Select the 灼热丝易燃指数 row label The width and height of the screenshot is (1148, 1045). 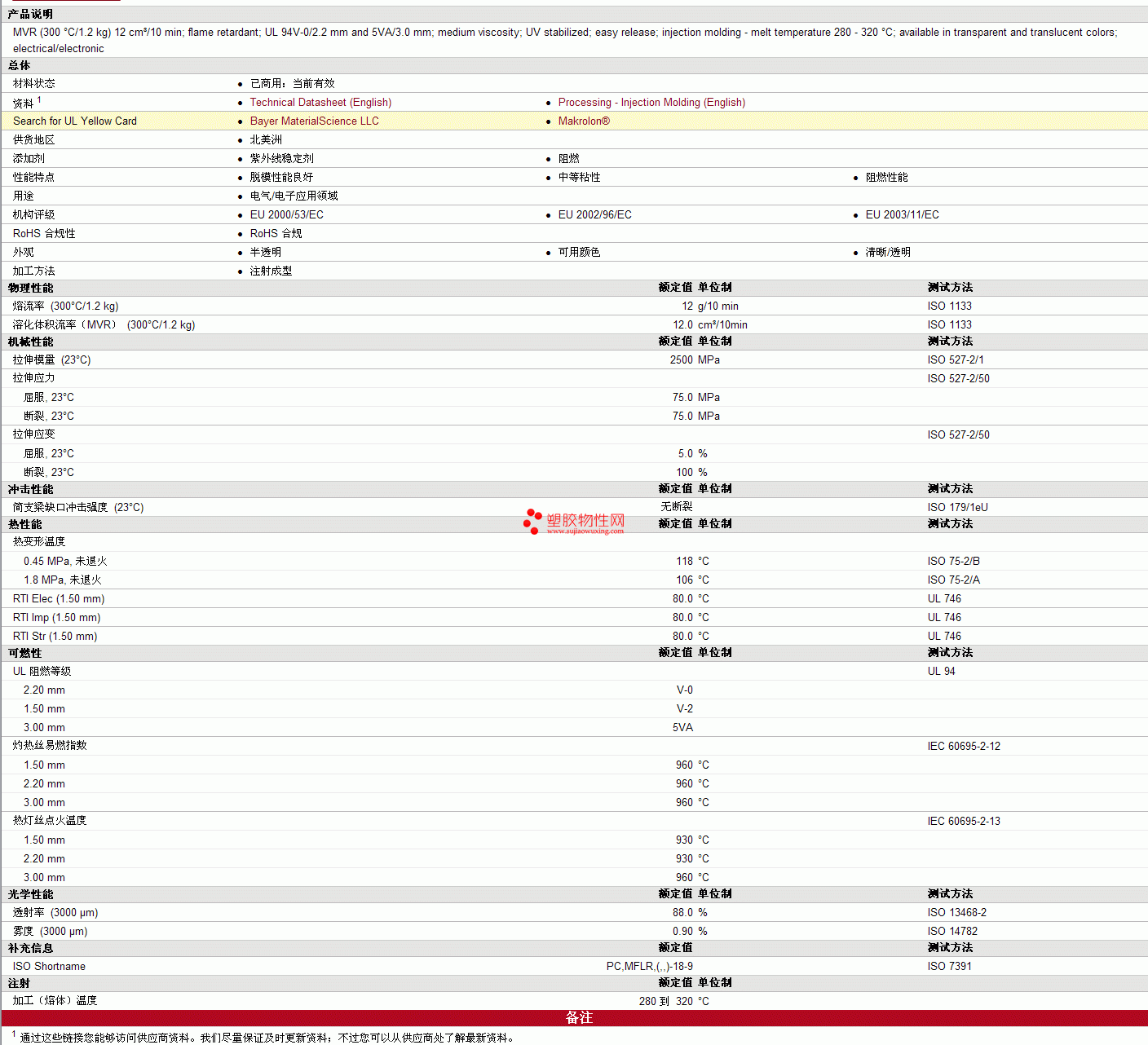pyautogui.click(x=50, y=746)
